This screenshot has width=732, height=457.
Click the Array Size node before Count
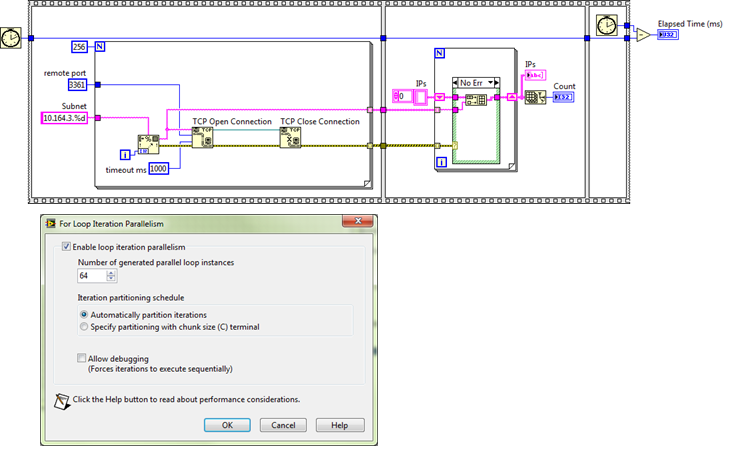point(535,97)
